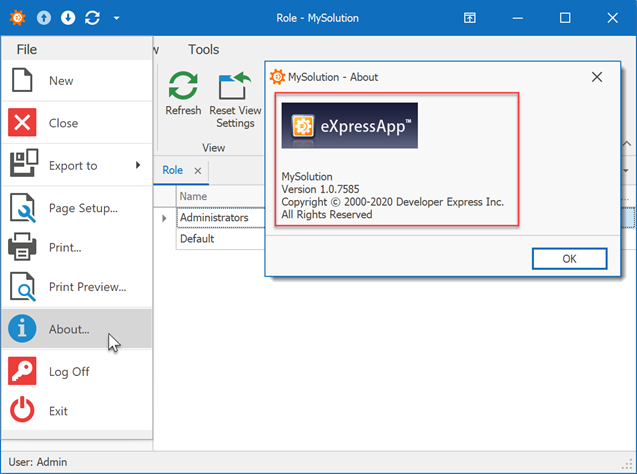Select the Default role row
Viewport: 637px width, 474px height.
tap(197, 239)
